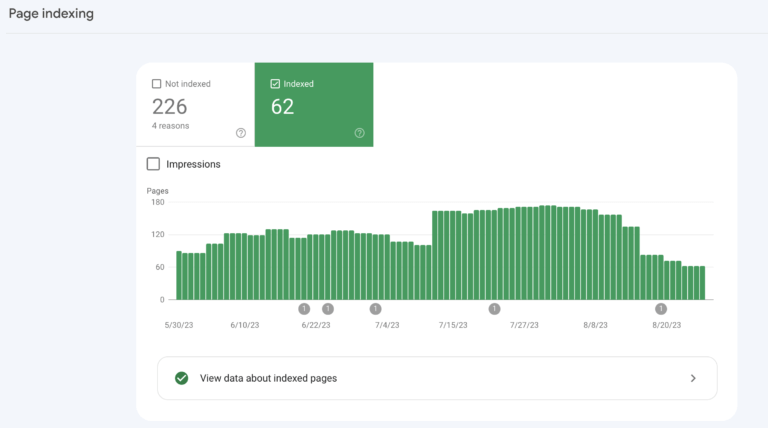Click help icon on Not indexed card

240,133
